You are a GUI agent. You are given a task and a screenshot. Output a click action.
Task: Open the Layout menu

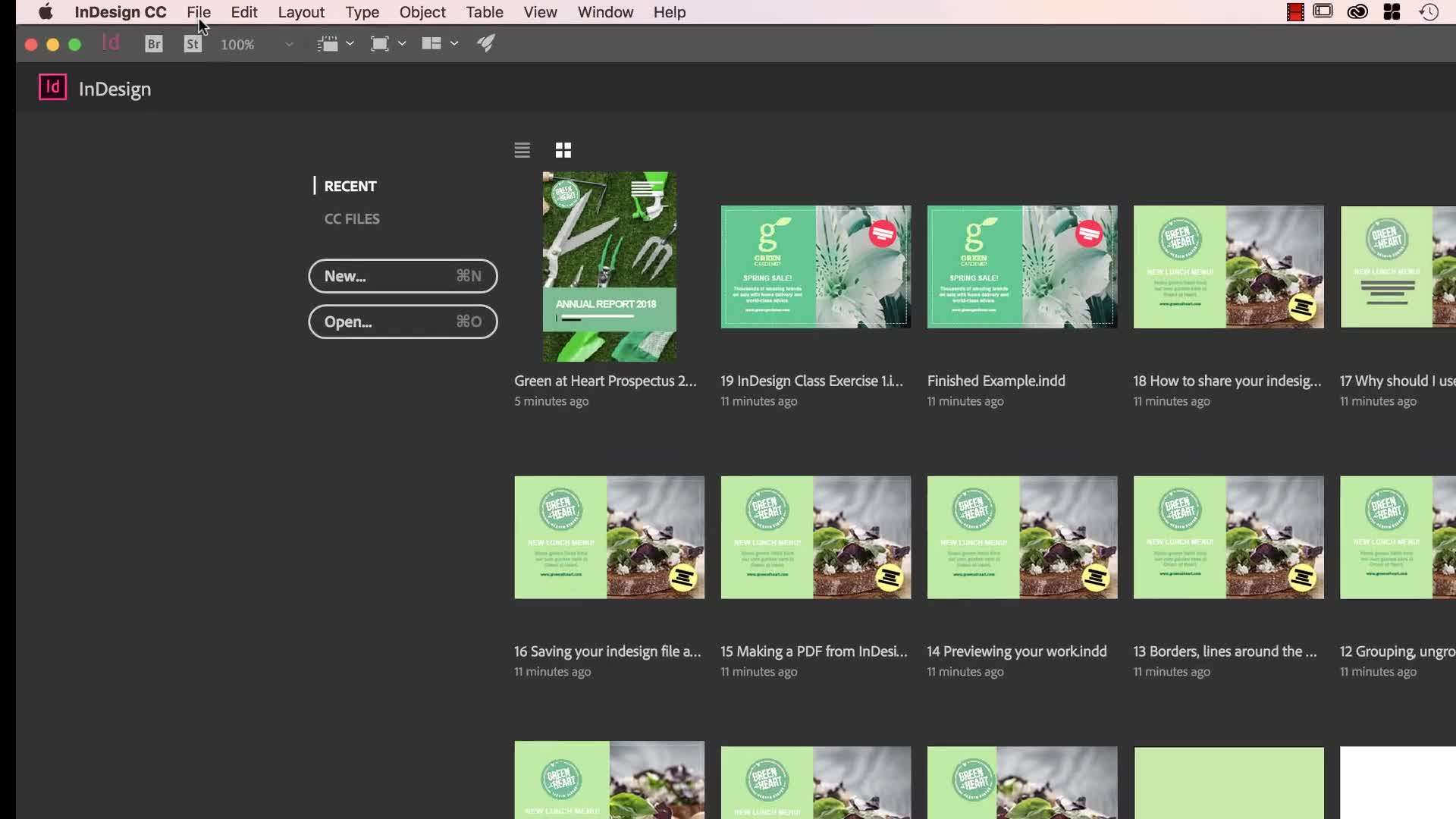(x=301, y=12)
